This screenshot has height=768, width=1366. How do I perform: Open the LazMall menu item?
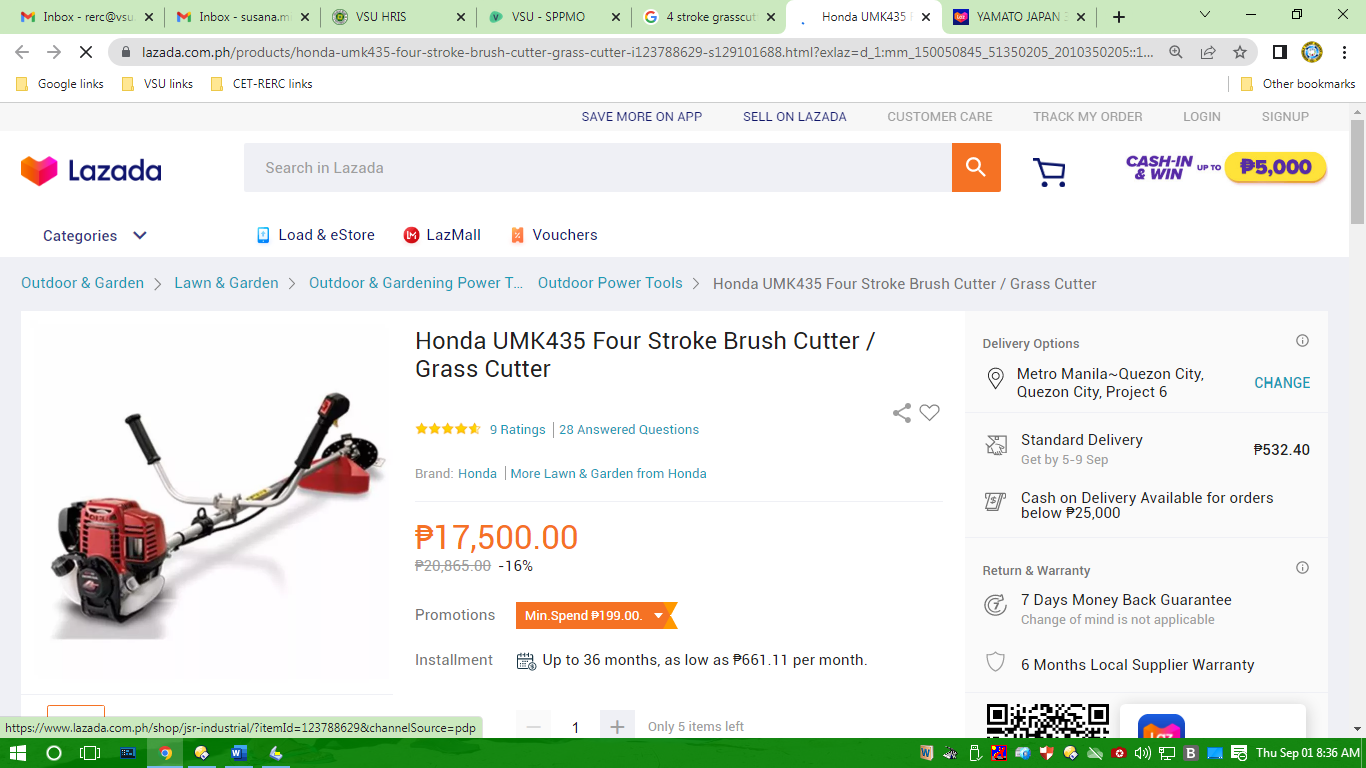pos(442,235)
